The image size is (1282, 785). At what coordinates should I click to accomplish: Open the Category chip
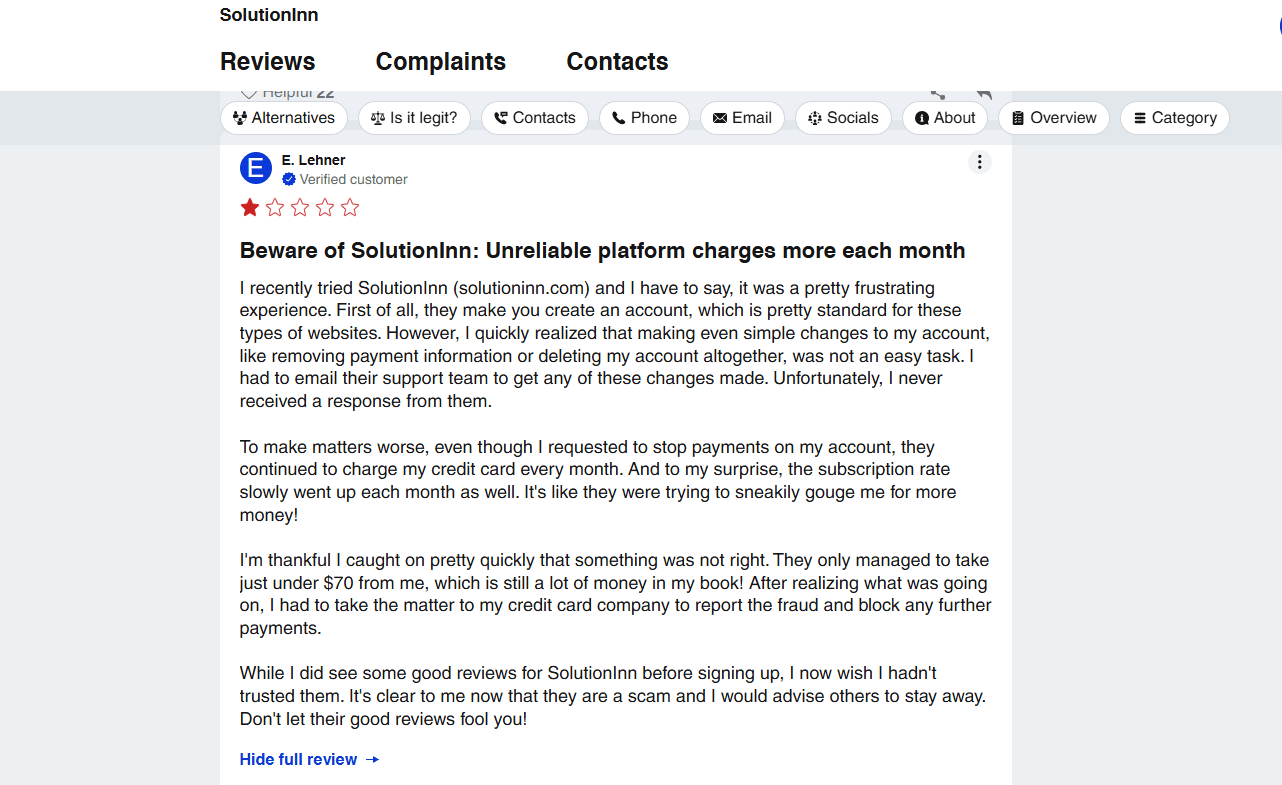pos(1174,118)
